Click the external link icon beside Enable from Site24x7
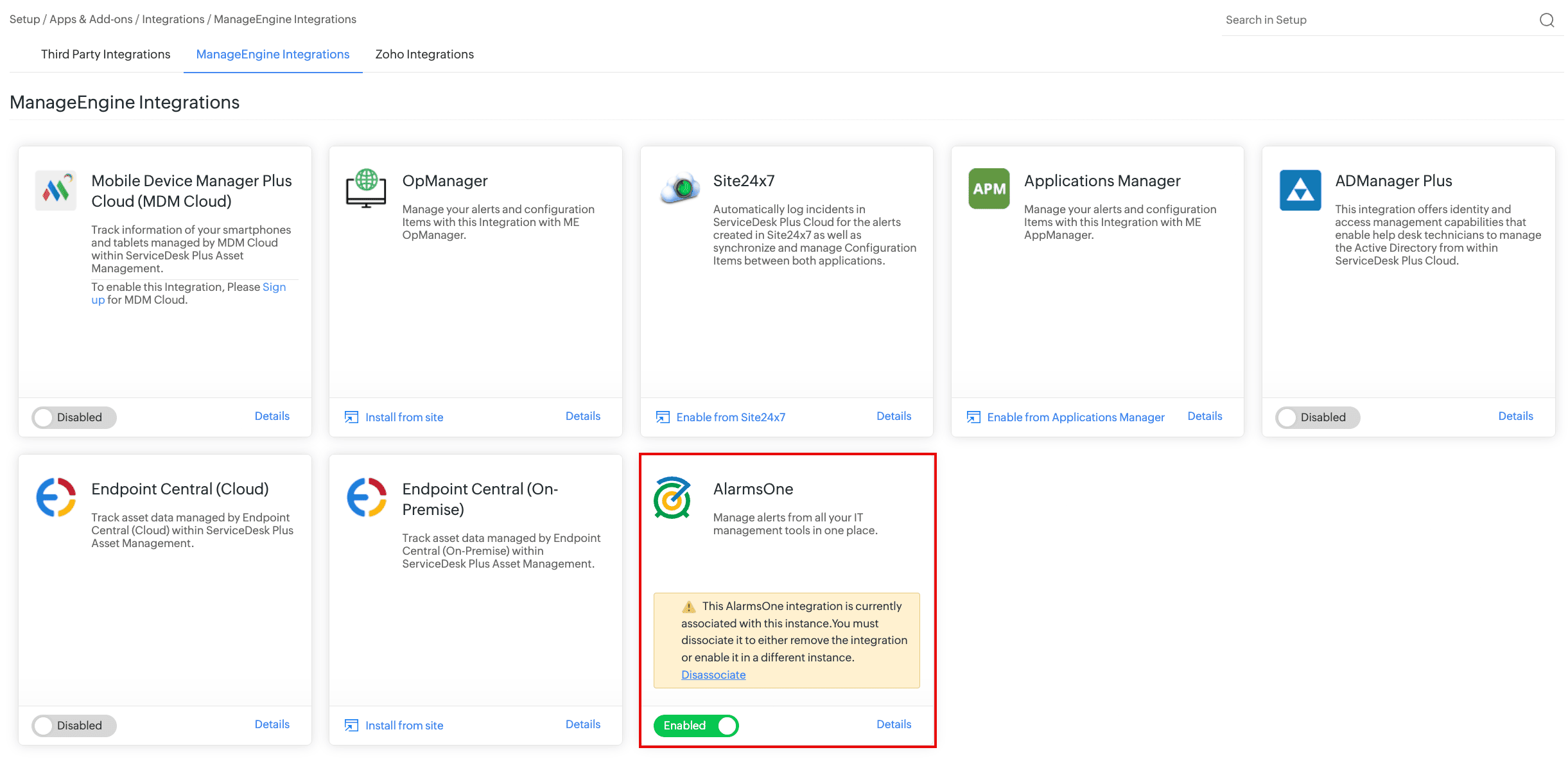Viewport: 1568px width, 759px height. (663, 417)
